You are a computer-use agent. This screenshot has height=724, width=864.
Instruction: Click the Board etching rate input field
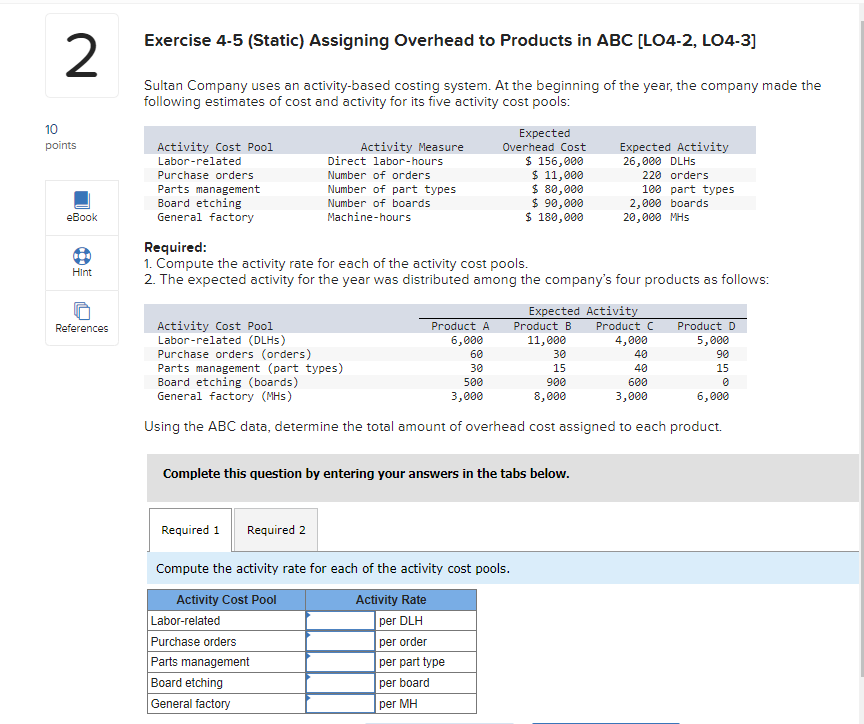[x=340, y=682]
